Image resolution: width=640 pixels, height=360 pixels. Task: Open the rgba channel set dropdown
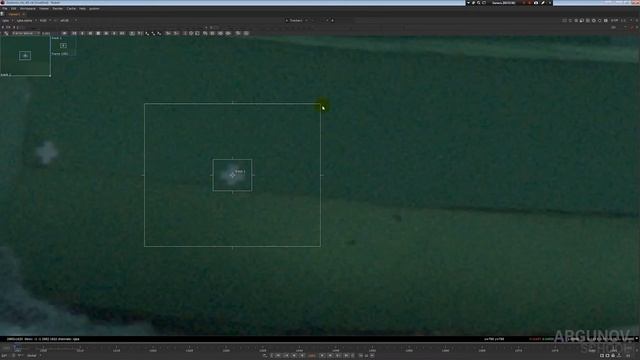pos(8,20)
